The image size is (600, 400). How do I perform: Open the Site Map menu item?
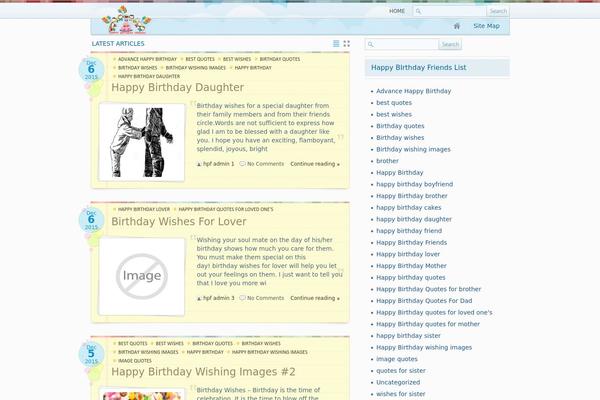tap(486, 26)
